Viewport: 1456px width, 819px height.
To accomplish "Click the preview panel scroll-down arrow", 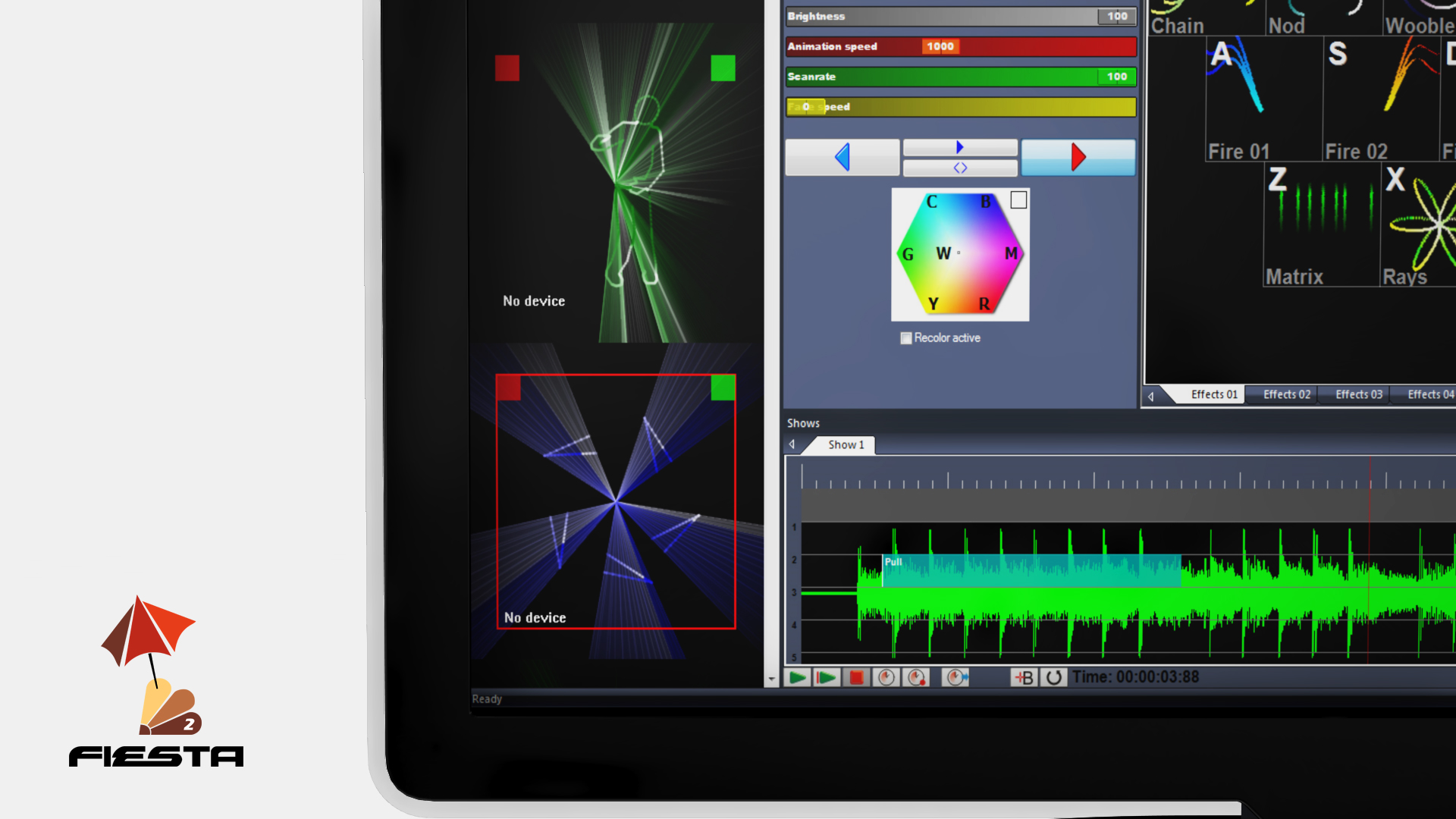I will click(771, 679).
